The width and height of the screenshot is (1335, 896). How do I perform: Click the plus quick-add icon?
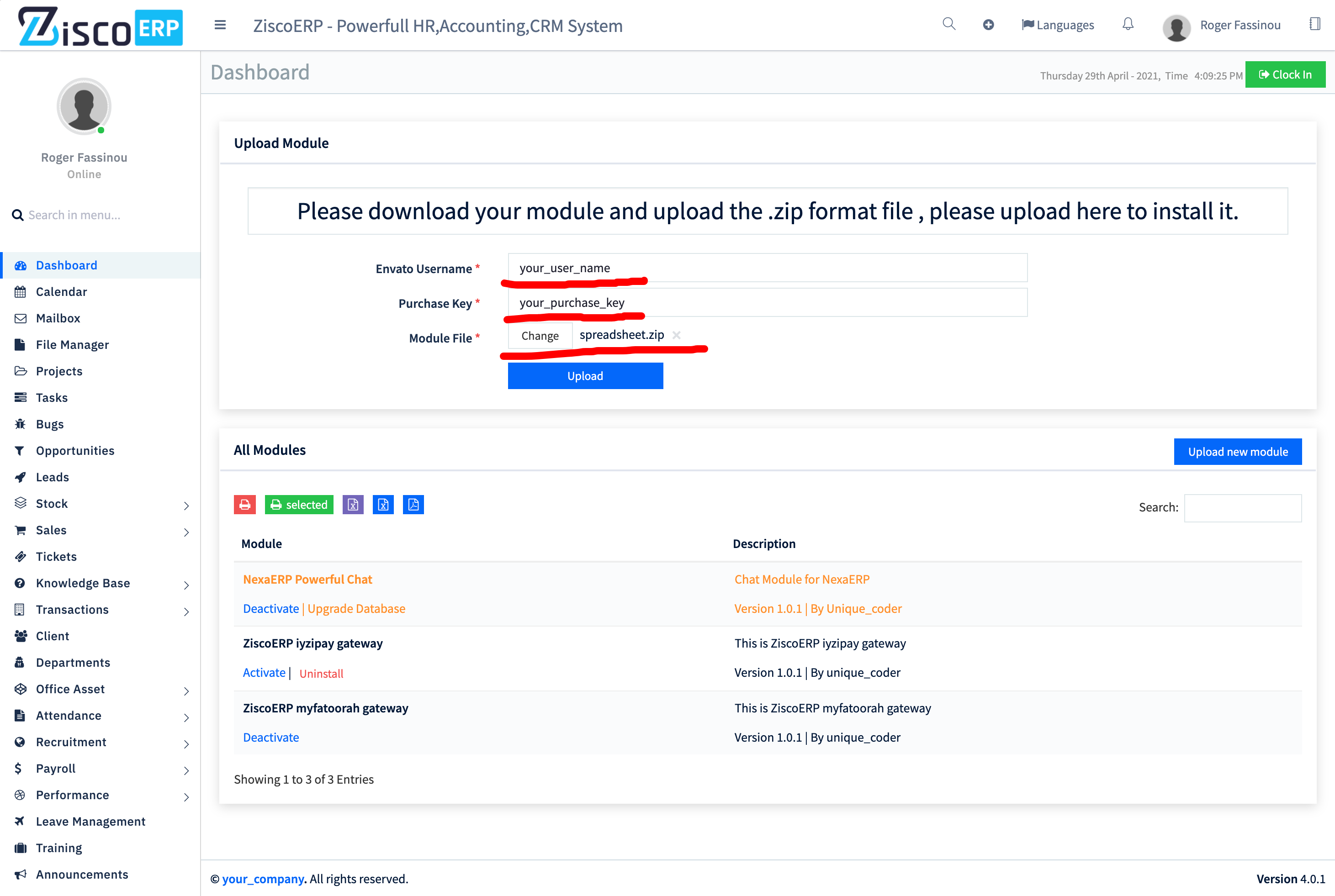point(988,25)
